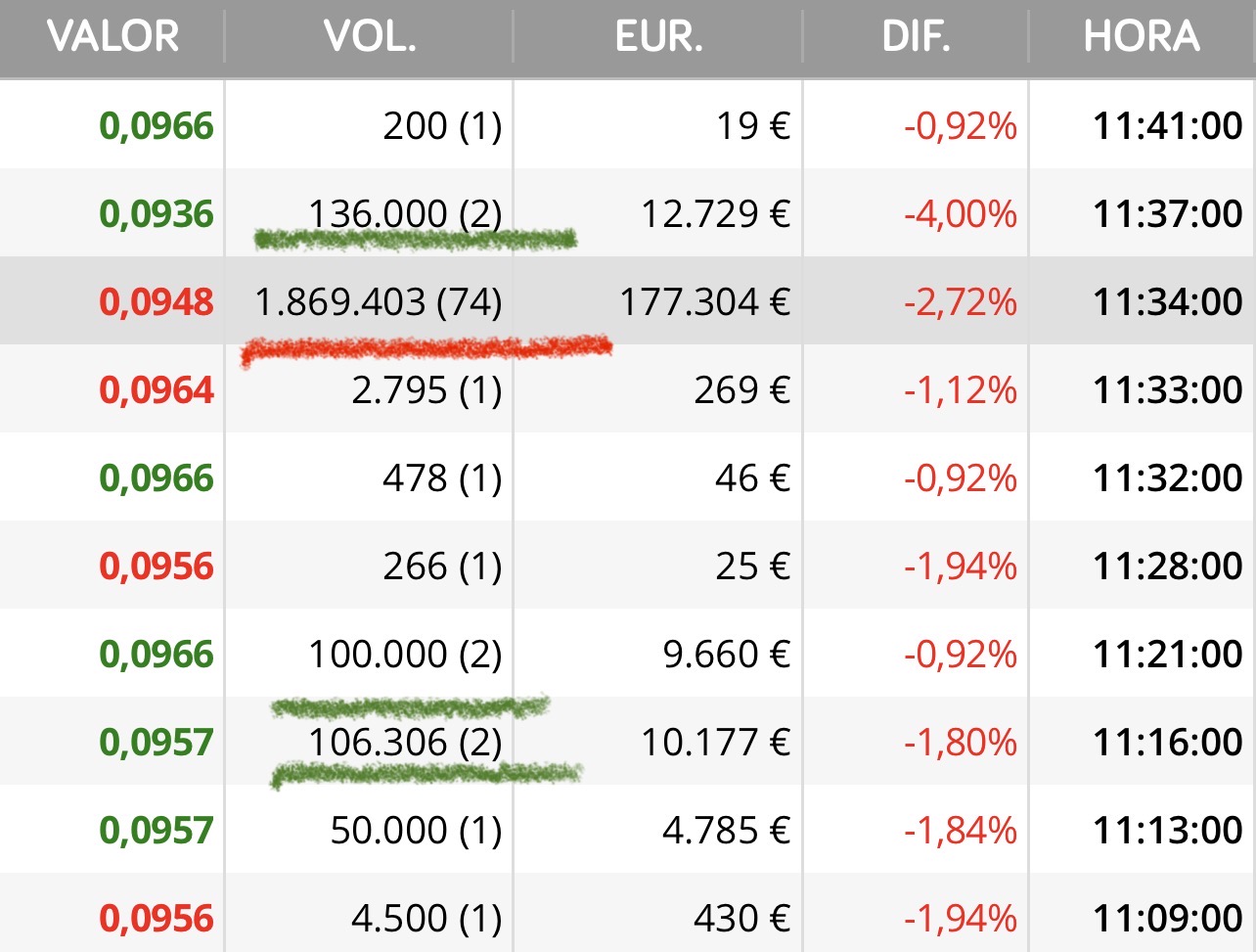Select the 106.306 (2) volume cell

click(405, 743)
